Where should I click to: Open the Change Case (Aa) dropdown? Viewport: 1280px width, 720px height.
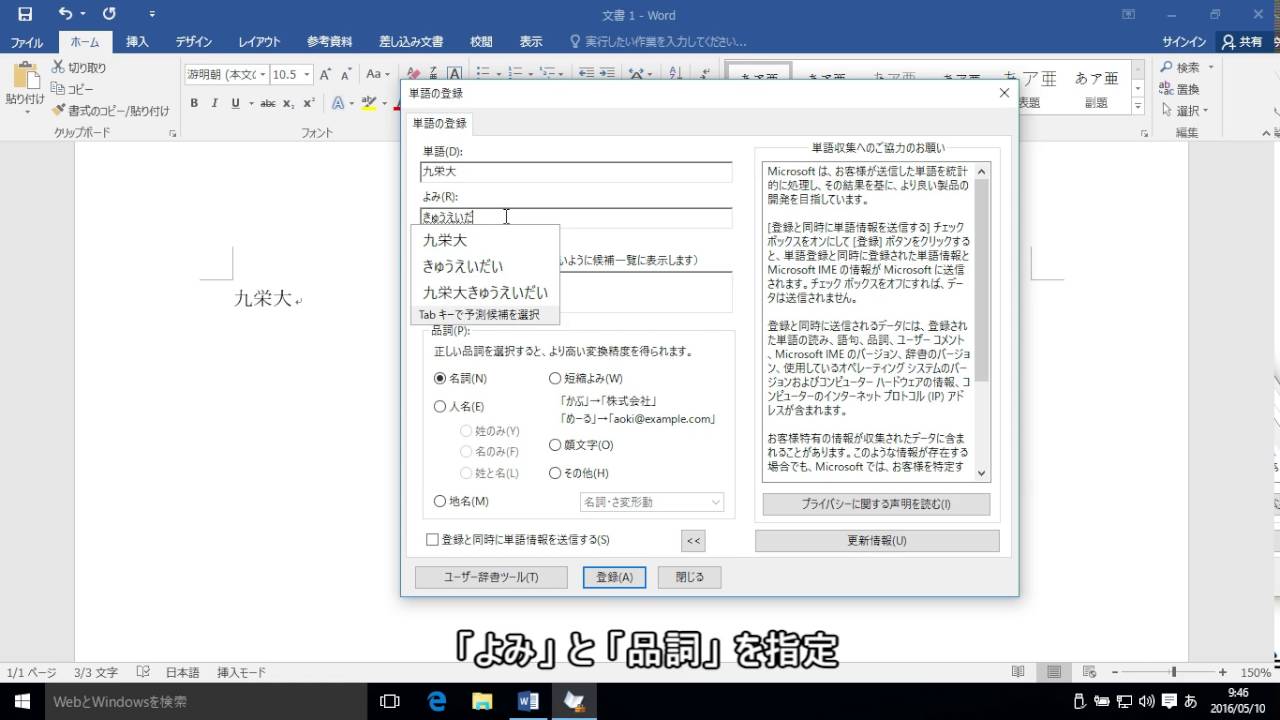[x=378, y=74]
